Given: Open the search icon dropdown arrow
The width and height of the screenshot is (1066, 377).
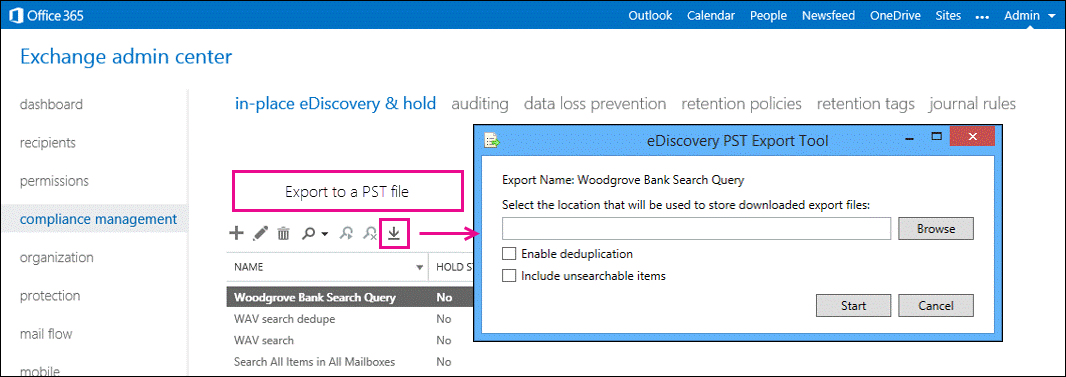Looking at the screenshot, I should [325, 234].
